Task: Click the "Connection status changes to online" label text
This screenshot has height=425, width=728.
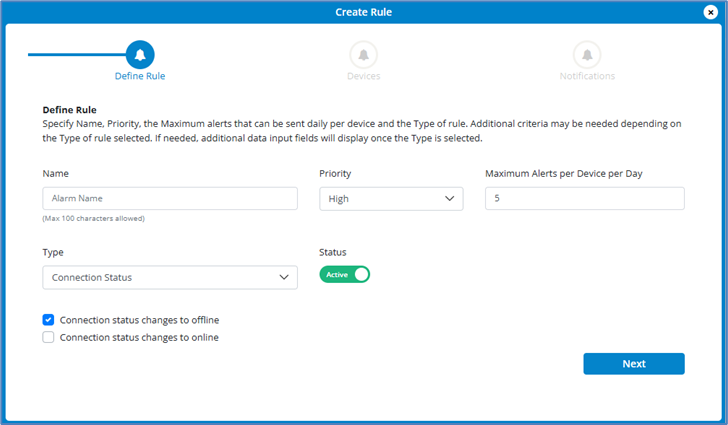Action: pos(139,338)
